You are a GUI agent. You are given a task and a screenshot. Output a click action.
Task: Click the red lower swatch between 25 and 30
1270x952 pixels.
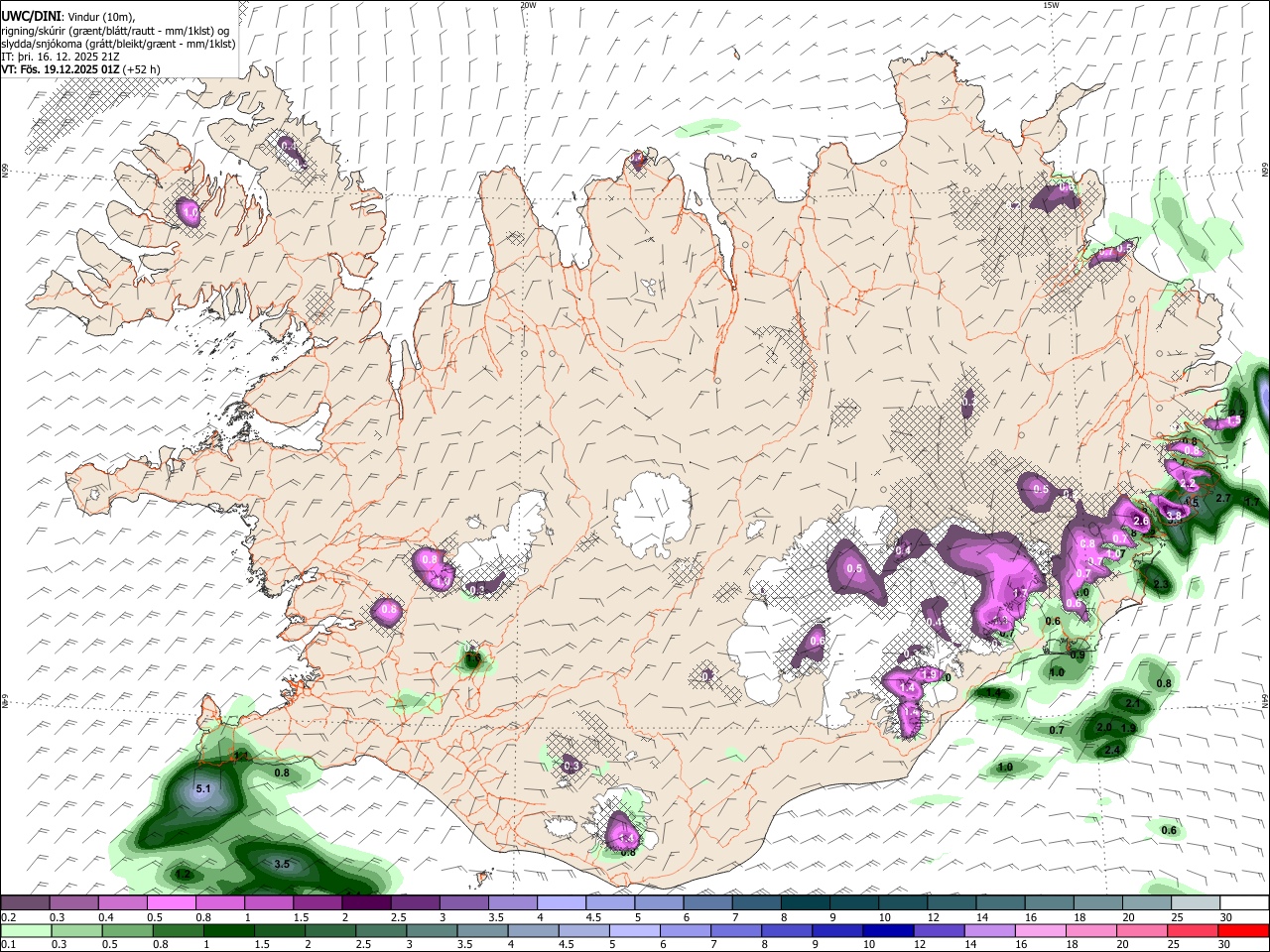1192,930
